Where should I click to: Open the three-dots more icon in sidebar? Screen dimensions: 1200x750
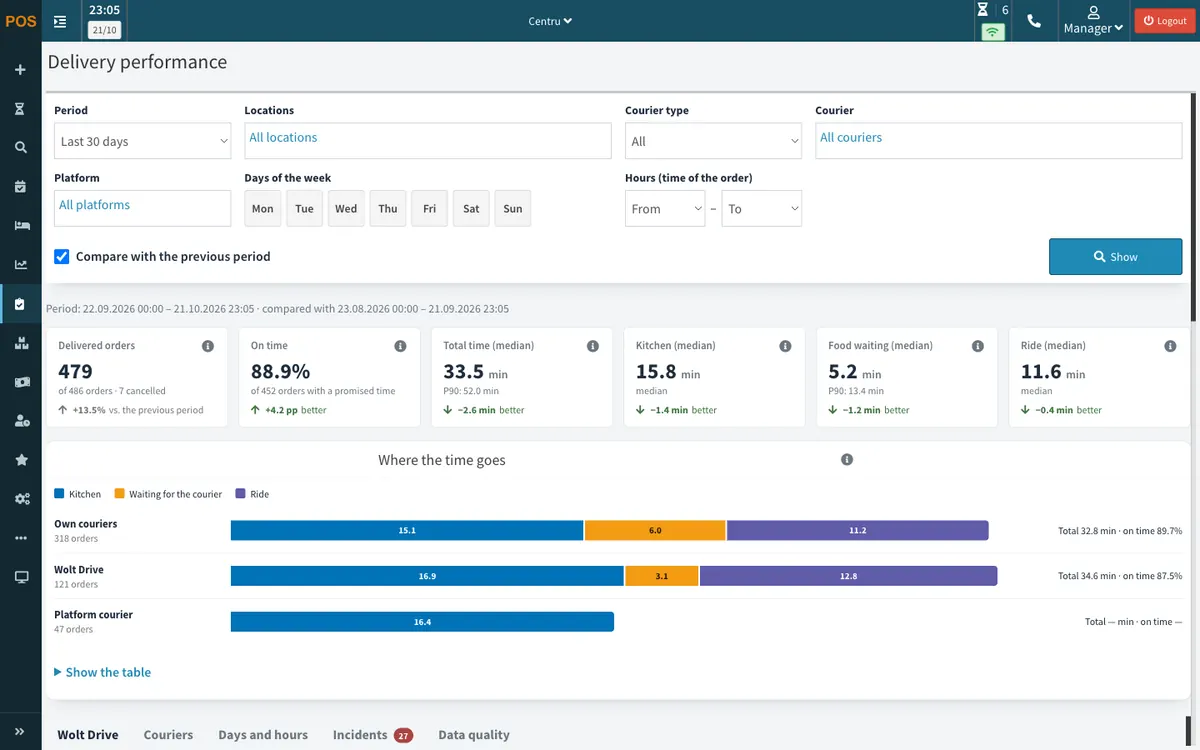(x=21, y=538)
